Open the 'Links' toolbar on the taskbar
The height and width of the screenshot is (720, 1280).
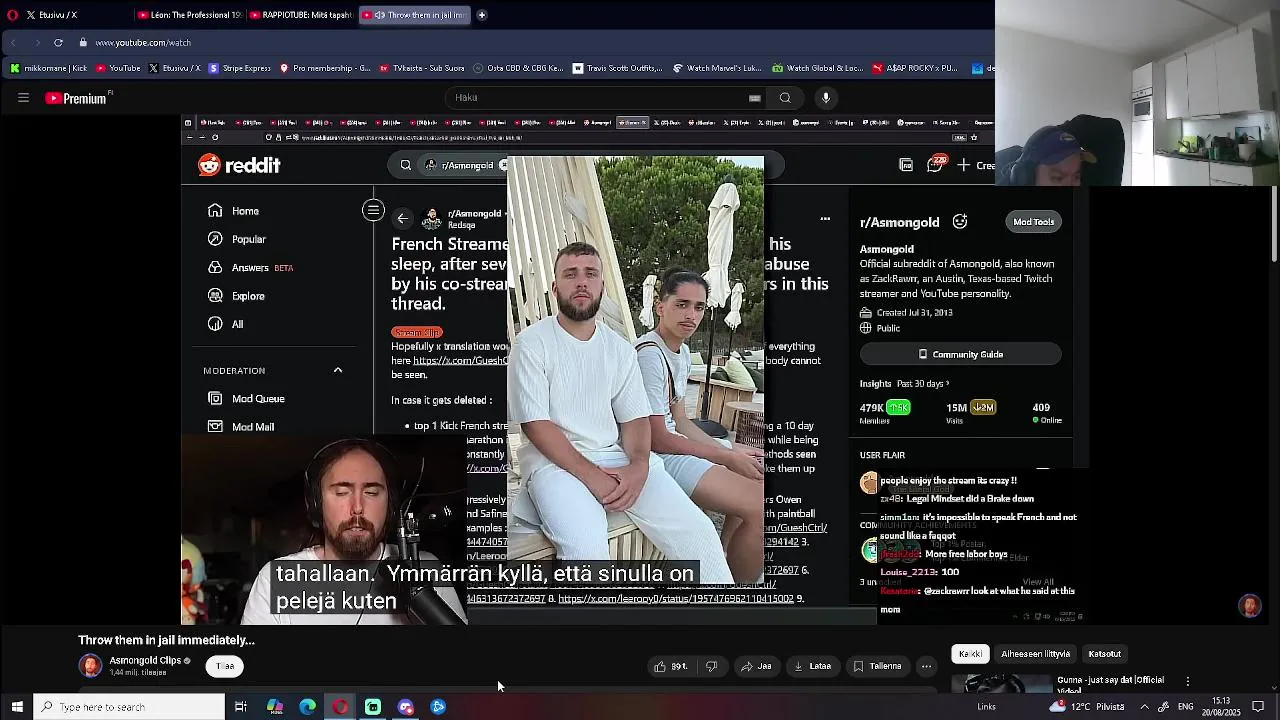pos(987,707)
